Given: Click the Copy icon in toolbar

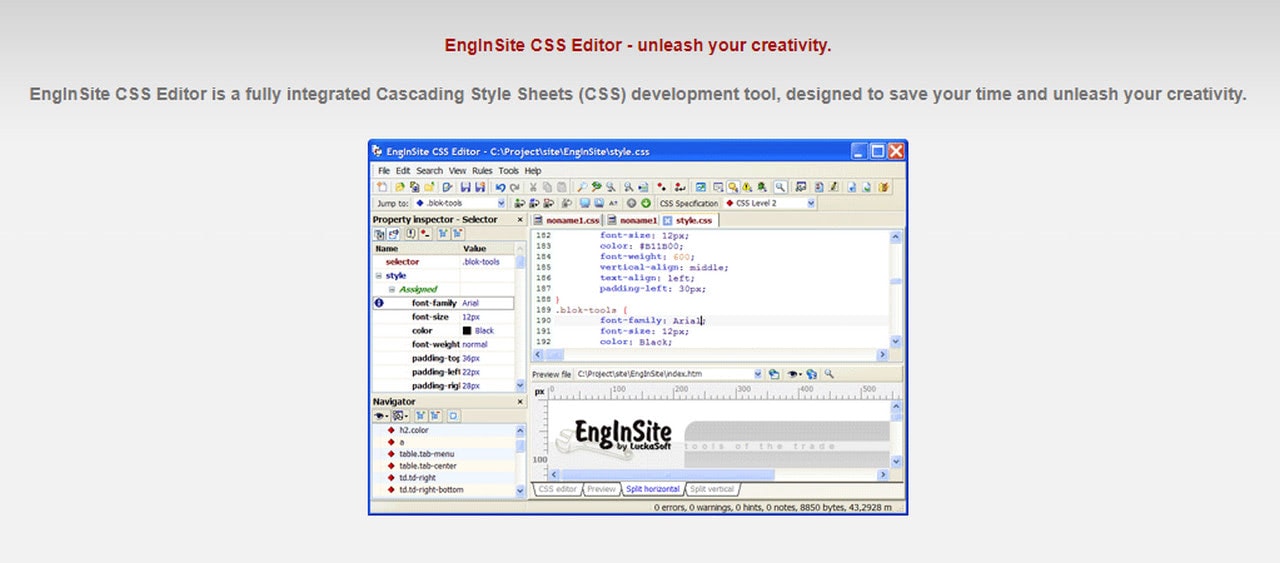Looking at the screenshot, I should tap(547, 187).
